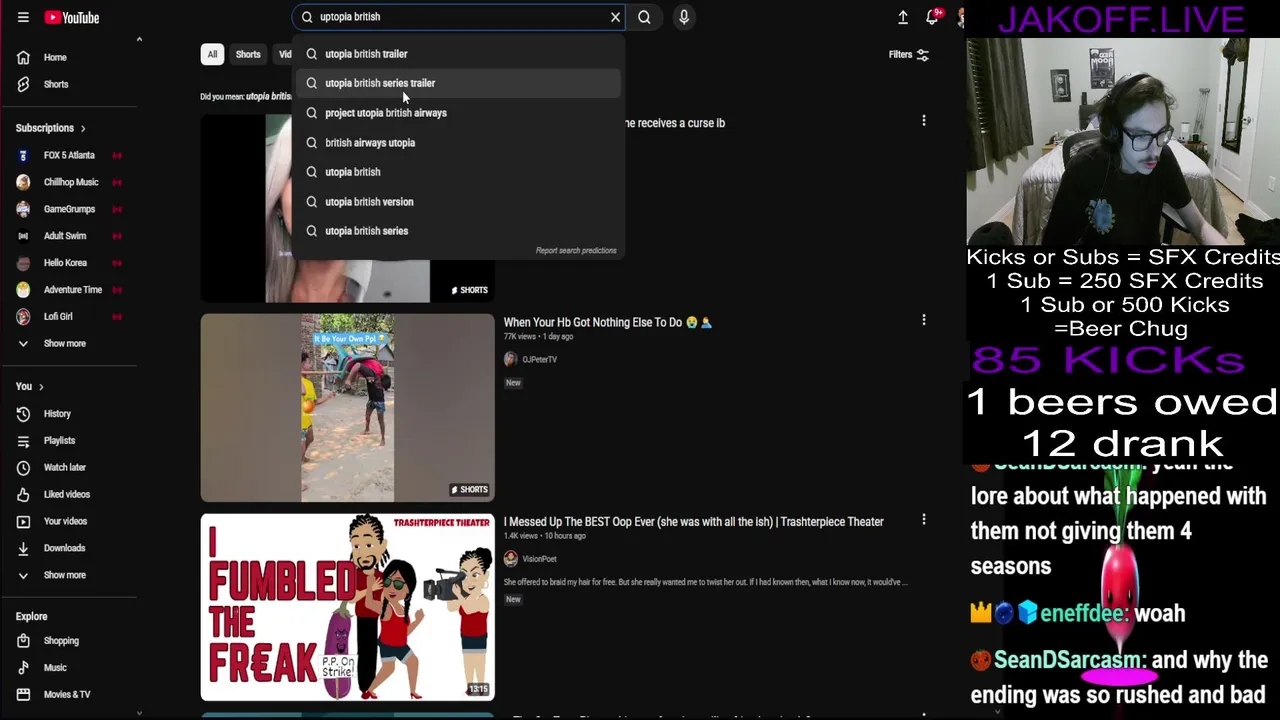Start voice search with the microphone
This screenshot has height=720, width=1280.
[x=684, y=17]
